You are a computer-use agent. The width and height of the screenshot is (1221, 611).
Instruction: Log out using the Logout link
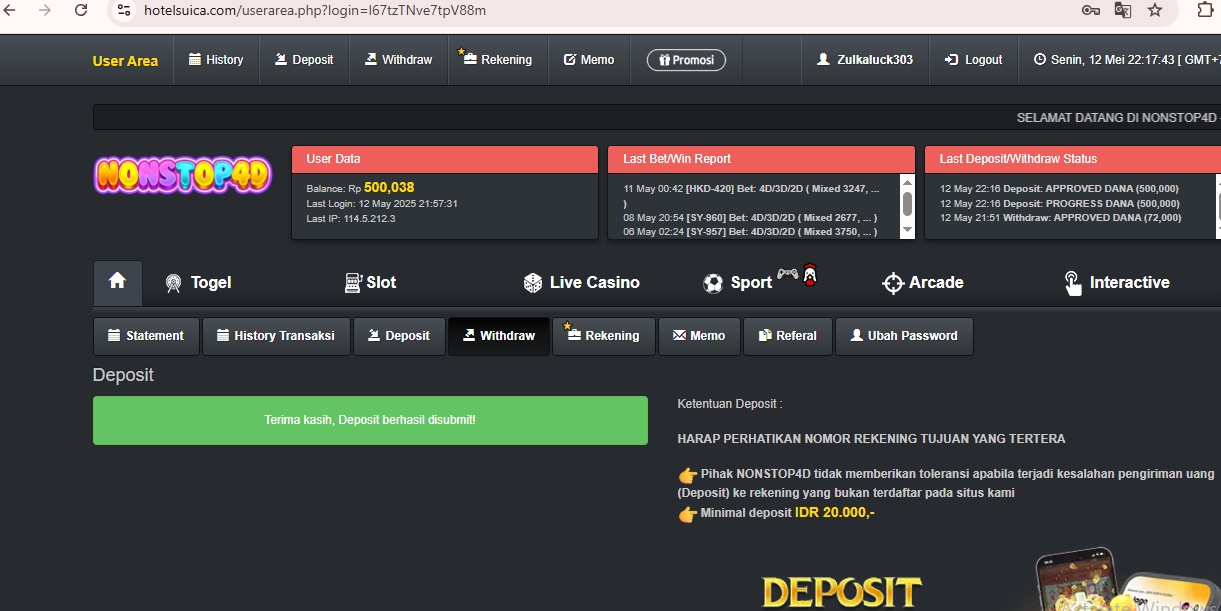973,60
